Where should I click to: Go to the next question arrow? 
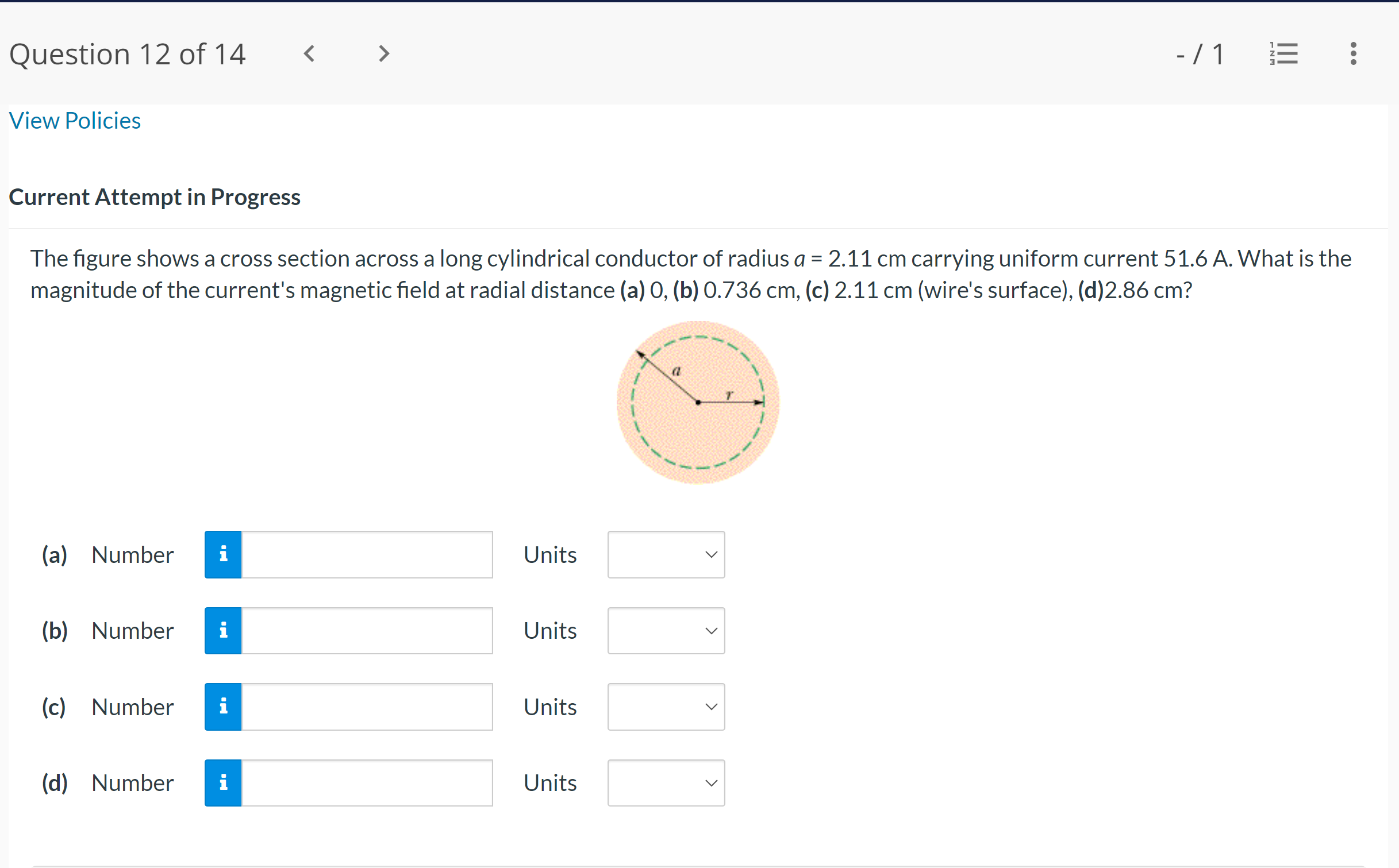pyautogui.click(x=384, y=54)
